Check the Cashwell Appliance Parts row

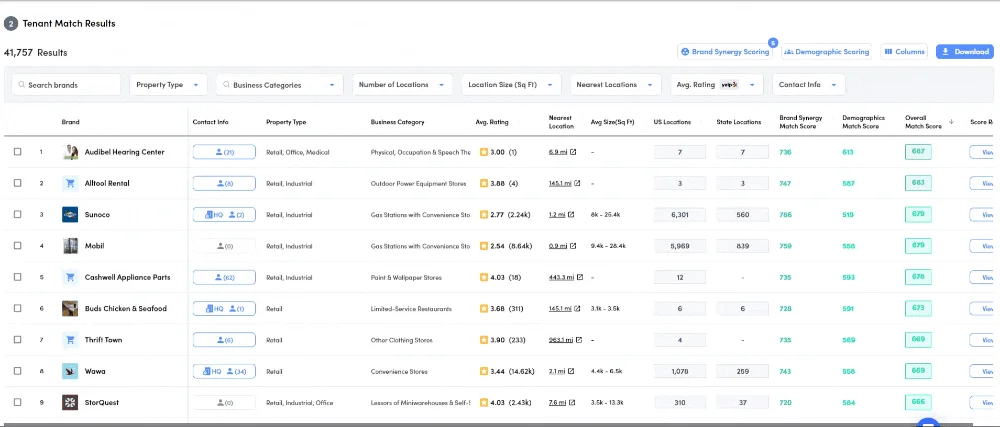(x=18, y=277)
